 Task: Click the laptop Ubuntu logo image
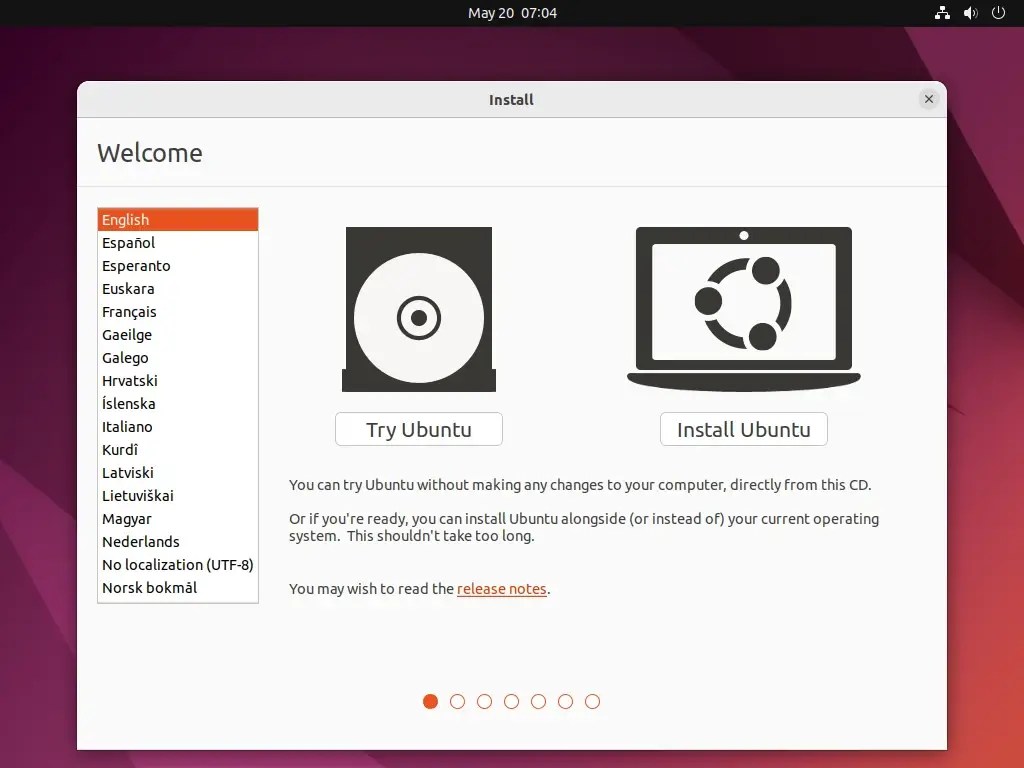coord(744,310)
